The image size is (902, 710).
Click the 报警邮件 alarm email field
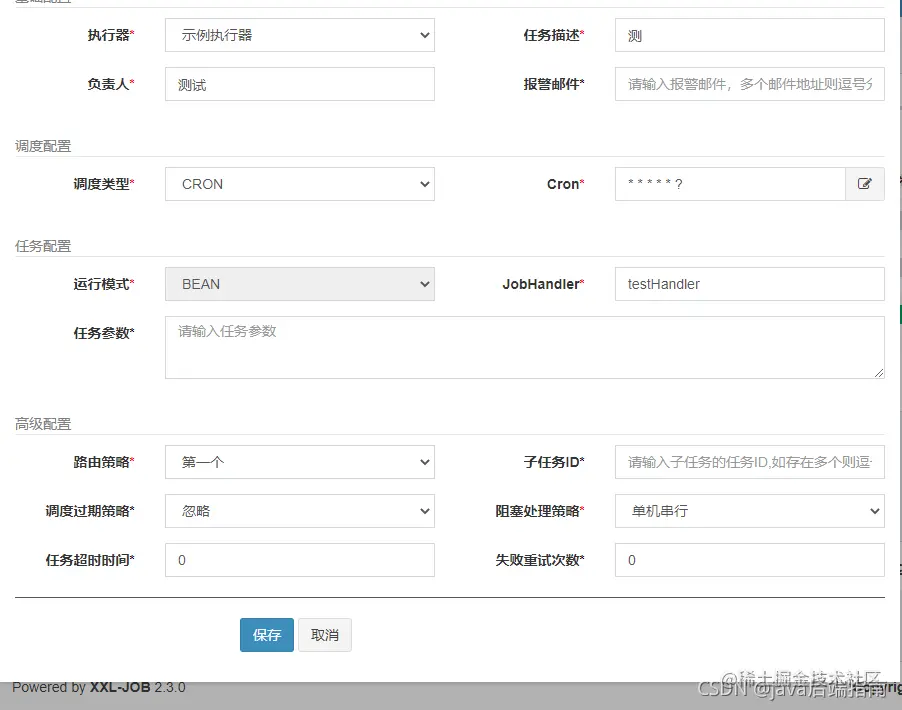(x=749, y=84)
